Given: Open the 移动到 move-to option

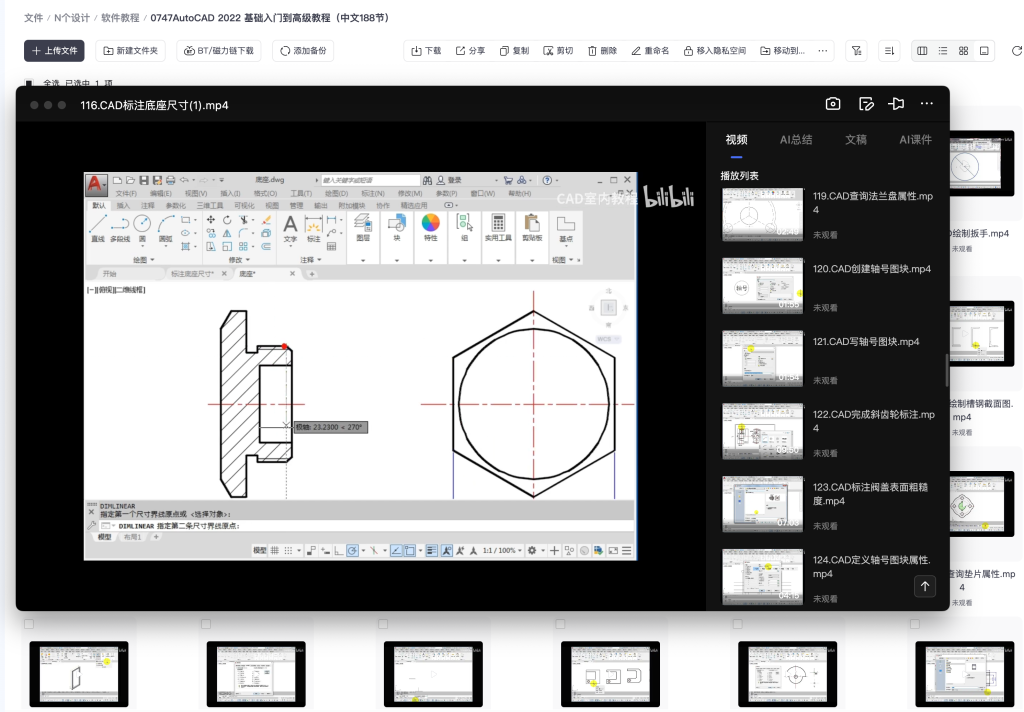Looking at the screenshot, I should point(782,51).
